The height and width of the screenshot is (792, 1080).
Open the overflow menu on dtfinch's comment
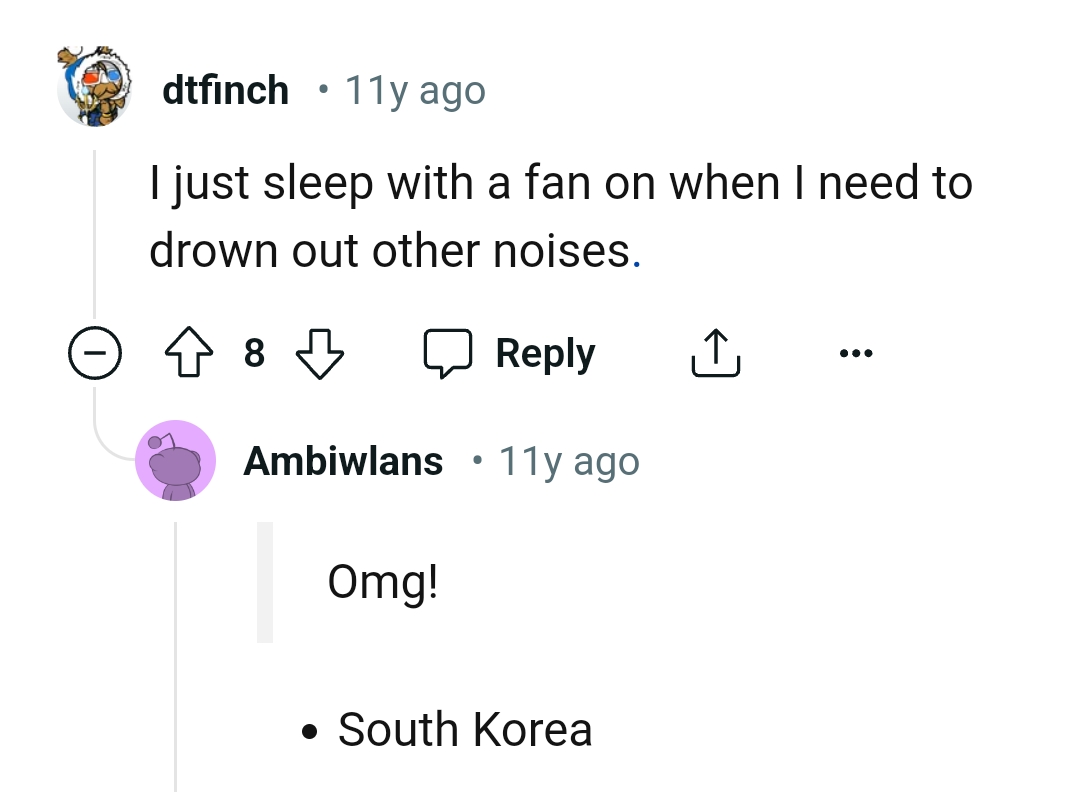tap(856, 352)
